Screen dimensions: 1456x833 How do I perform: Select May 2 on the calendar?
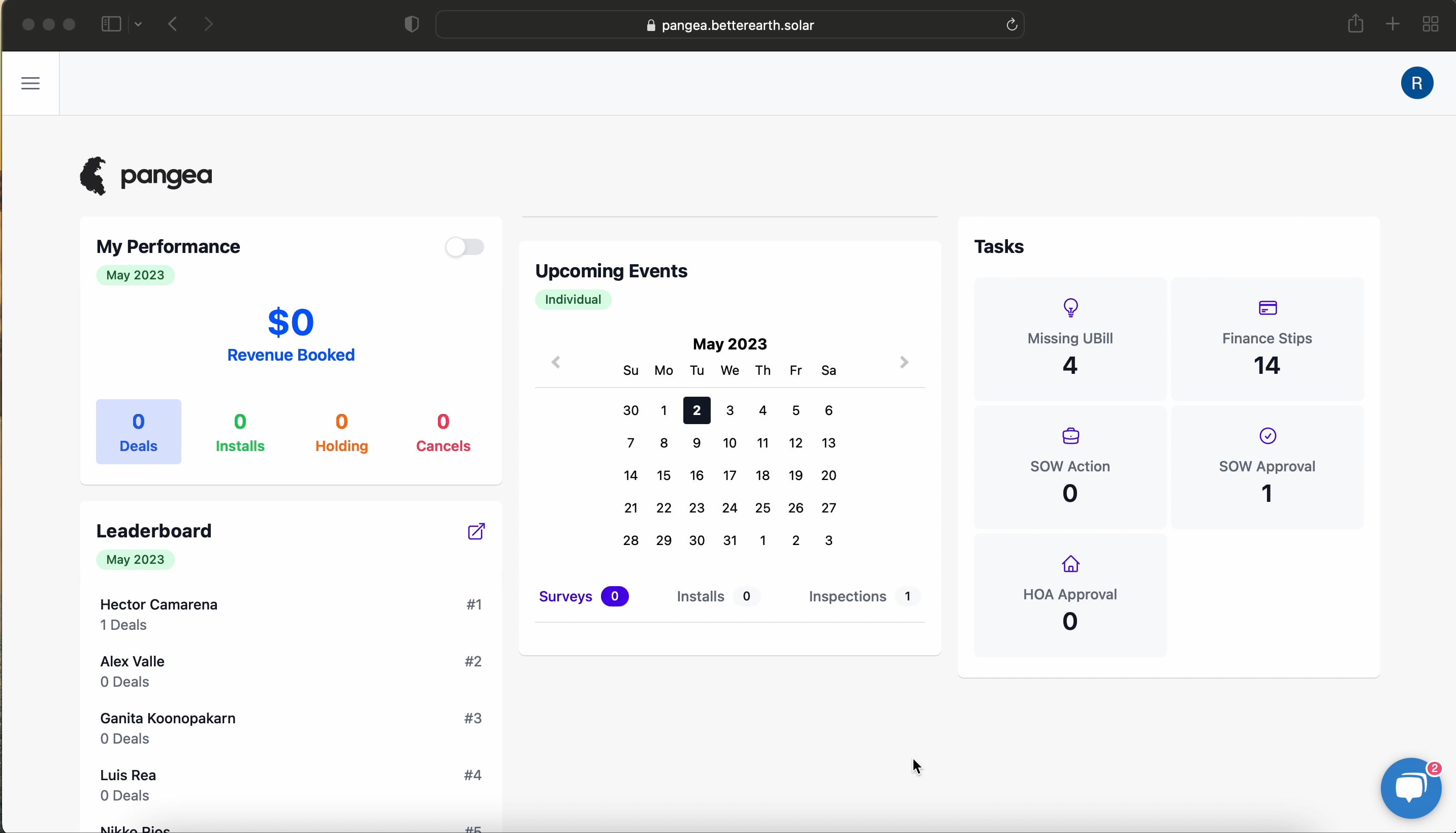coord(696,410)
